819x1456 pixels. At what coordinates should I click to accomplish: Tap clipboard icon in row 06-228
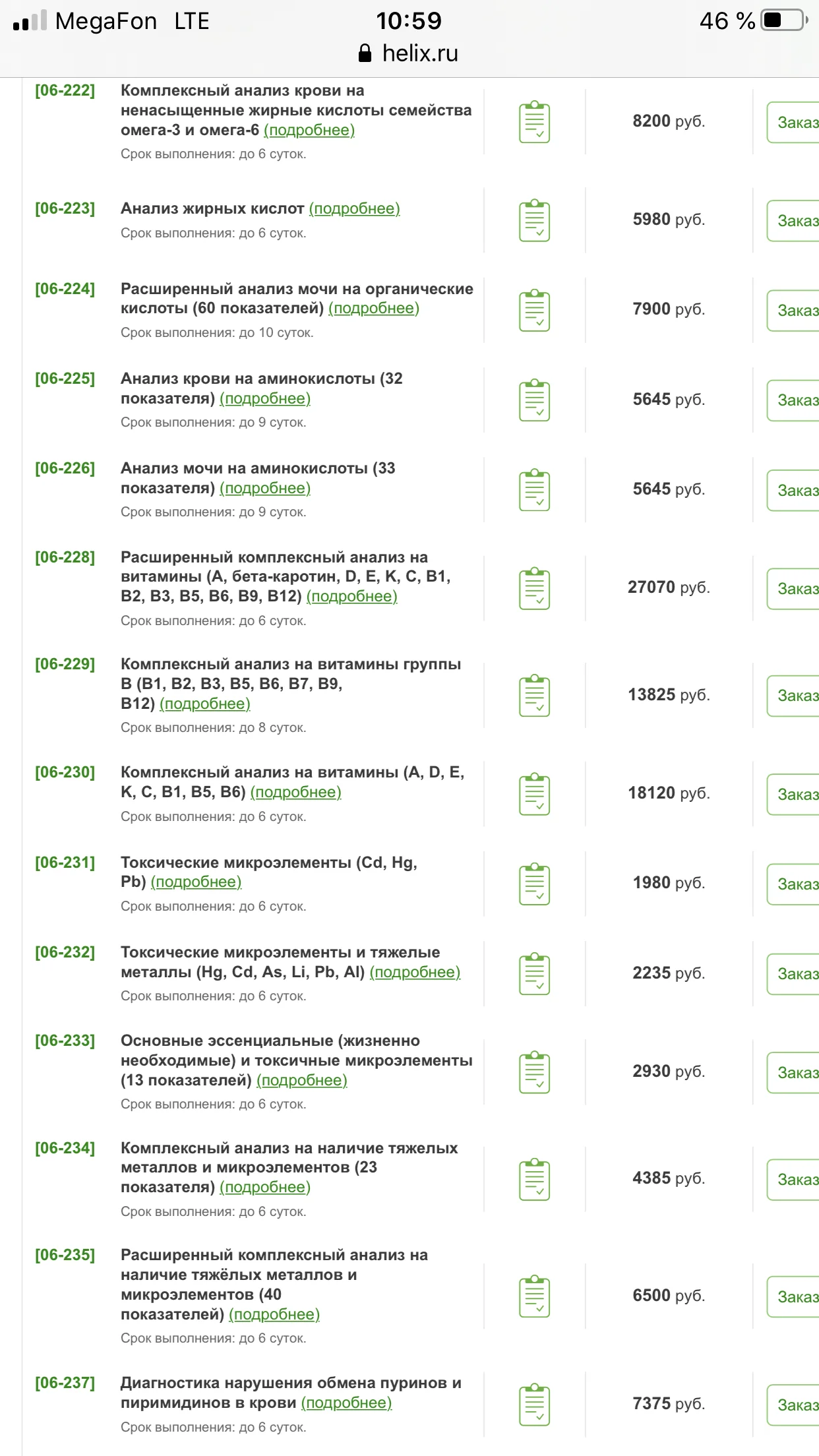point(534,588)
